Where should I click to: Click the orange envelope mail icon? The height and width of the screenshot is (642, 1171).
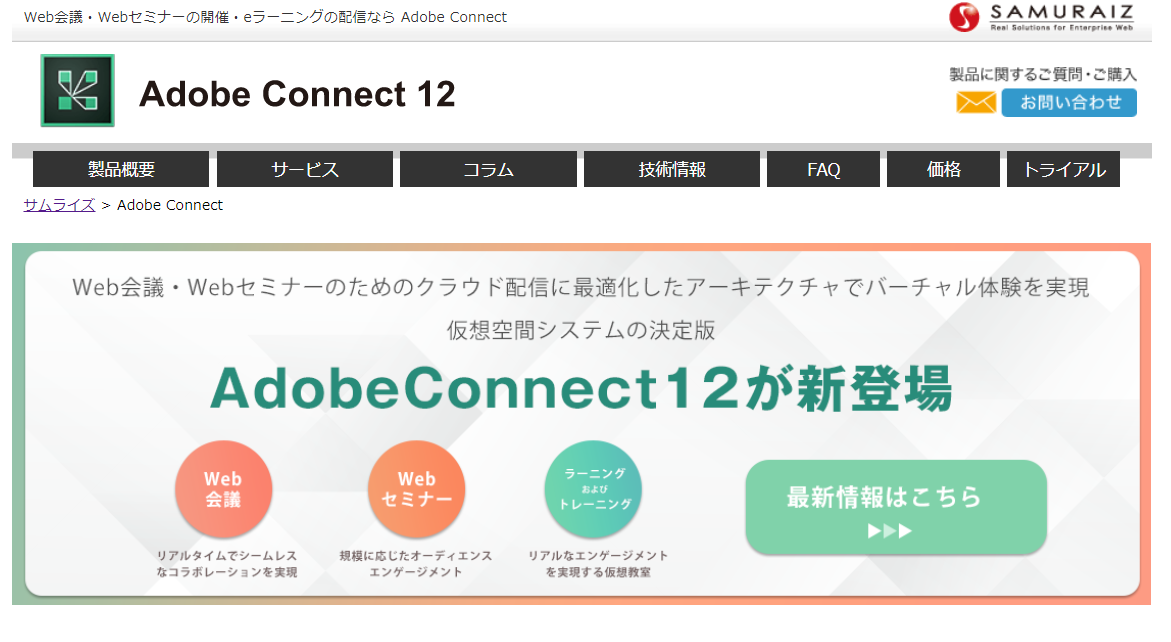976,102
